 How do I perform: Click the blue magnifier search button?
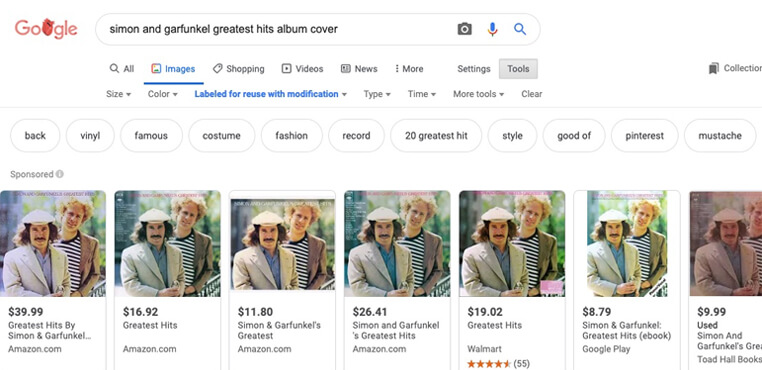pos(520,29)
